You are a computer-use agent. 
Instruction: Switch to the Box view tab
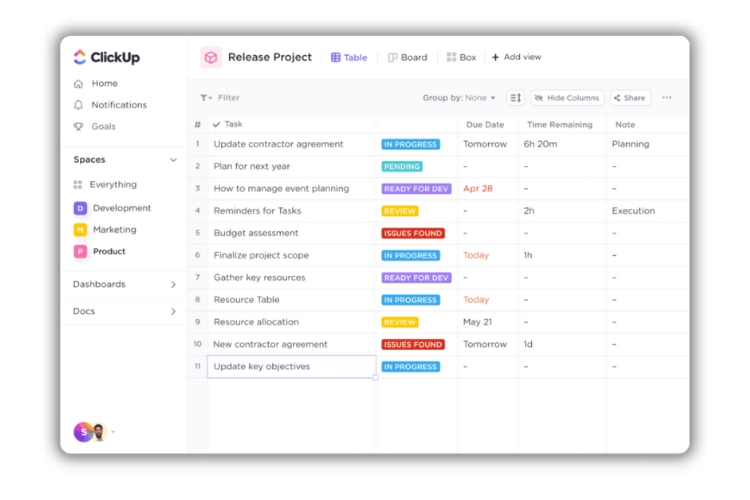click(461, 58)
